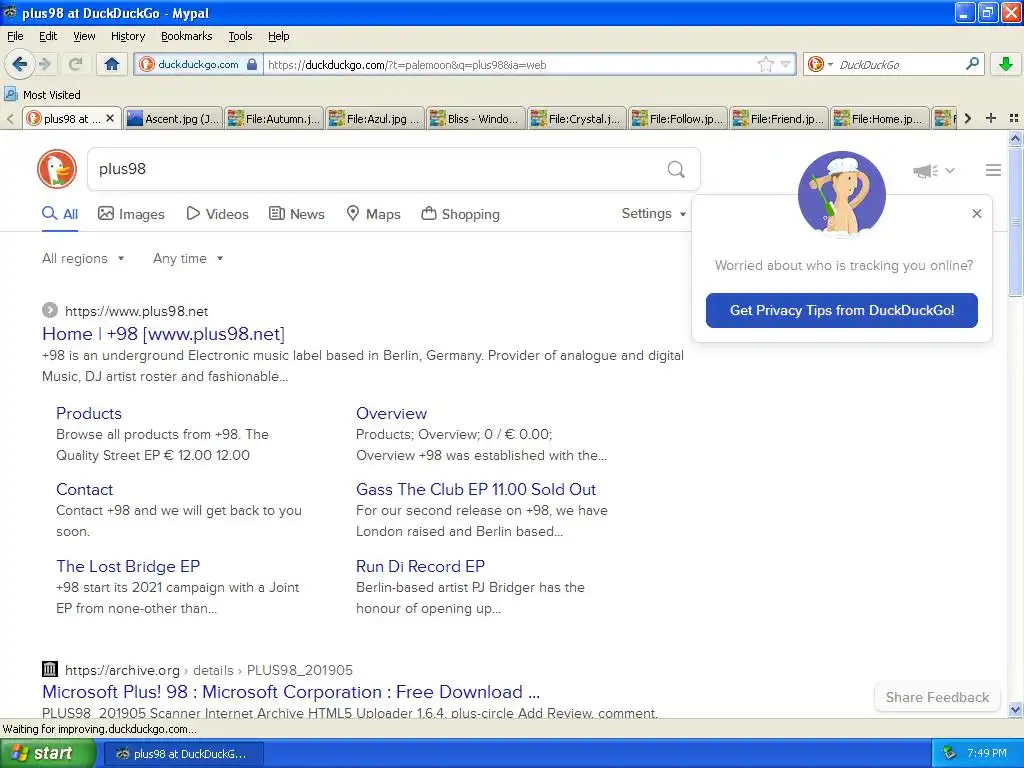Click the page vertical scrollbar thumb
Screen dimensions: 1024x768
(x=1016, y=222)
